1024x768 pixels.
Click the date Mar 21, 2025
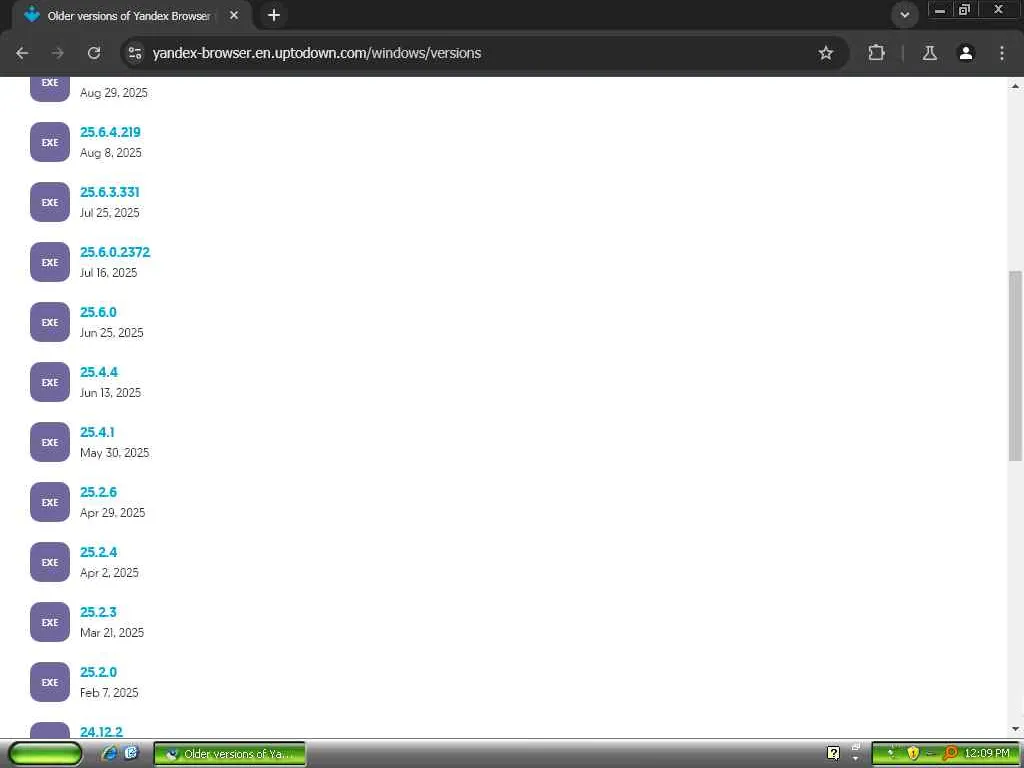112,633
